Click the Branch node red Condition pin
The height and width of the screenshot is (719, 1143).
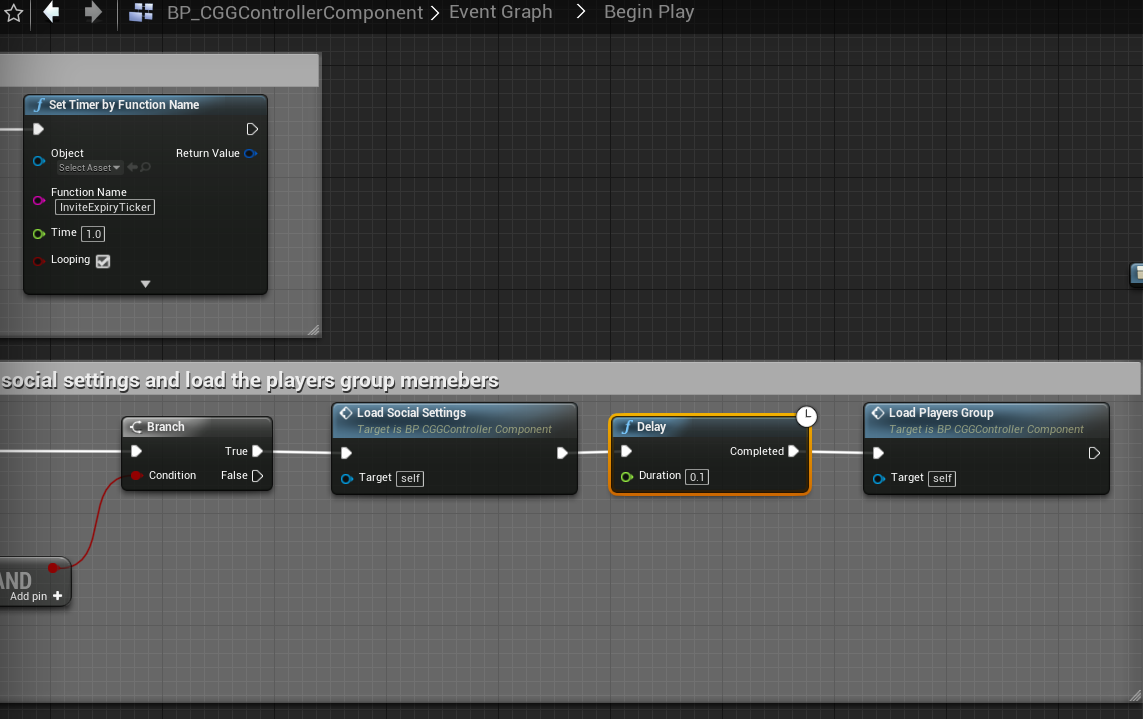pos(136,476)
